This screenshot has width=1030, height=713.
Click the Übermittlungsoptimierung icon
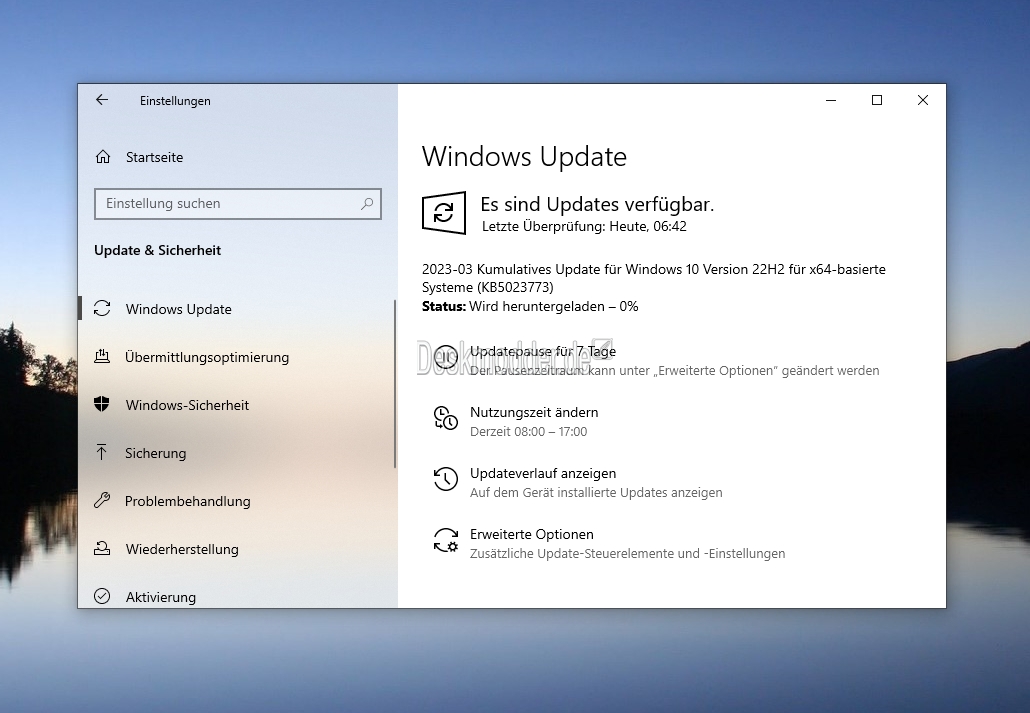click(102, 356)
